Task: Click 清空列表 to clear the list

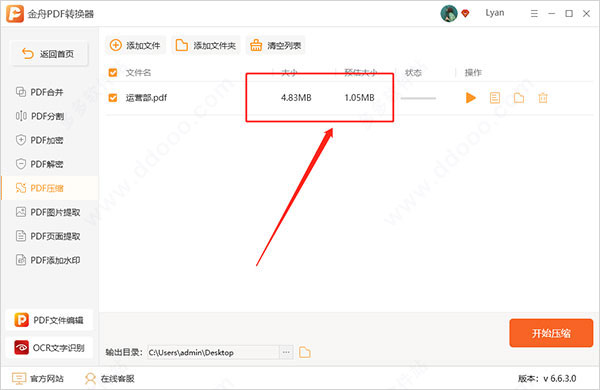Action: [x=275, y=46]
